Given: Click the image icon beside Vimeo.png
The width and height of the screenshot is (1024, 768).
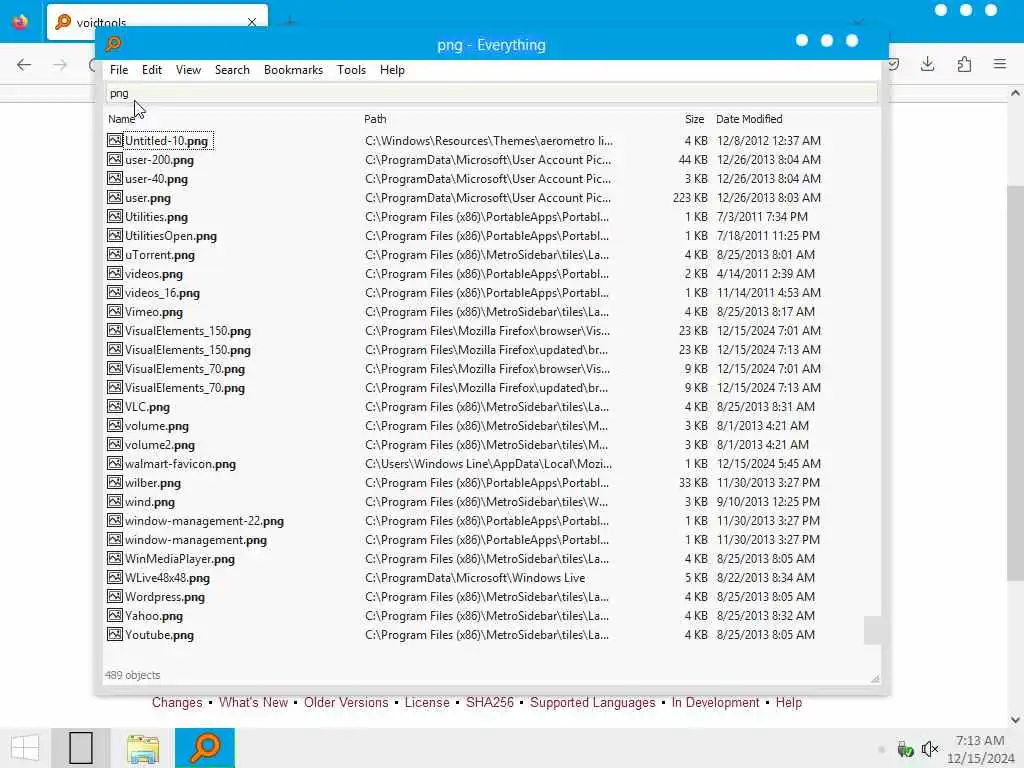Looking at the screenshot, I should click(x=115, y=312).
